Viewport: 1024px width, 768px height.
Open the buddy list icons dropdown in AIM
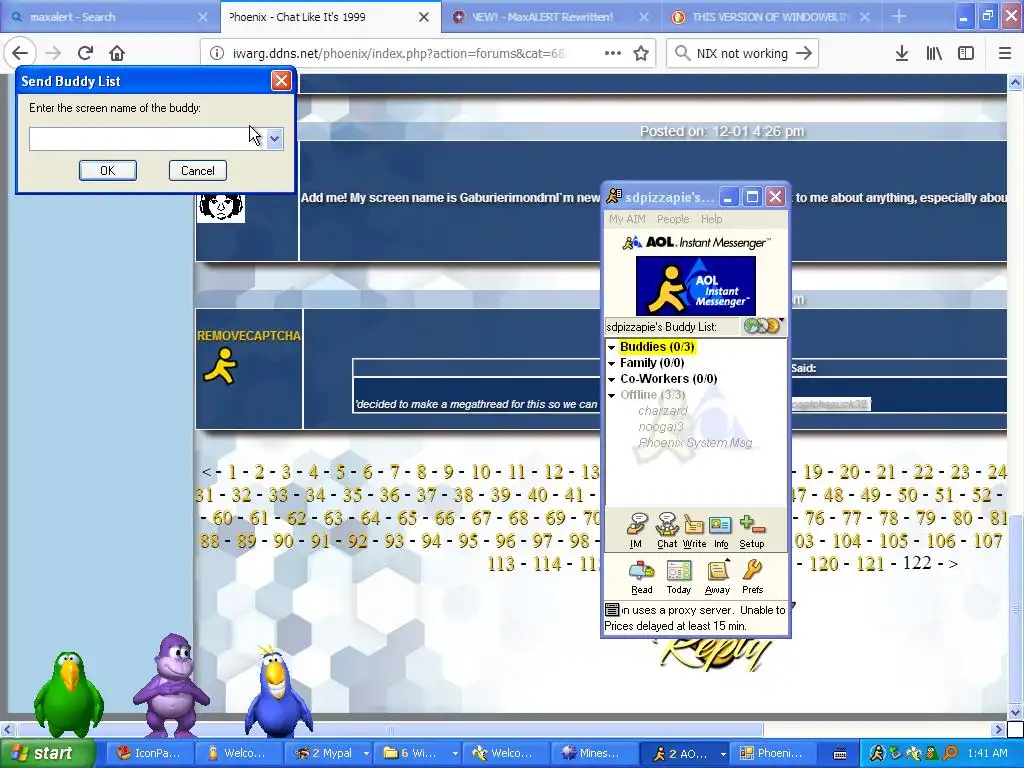763,325
